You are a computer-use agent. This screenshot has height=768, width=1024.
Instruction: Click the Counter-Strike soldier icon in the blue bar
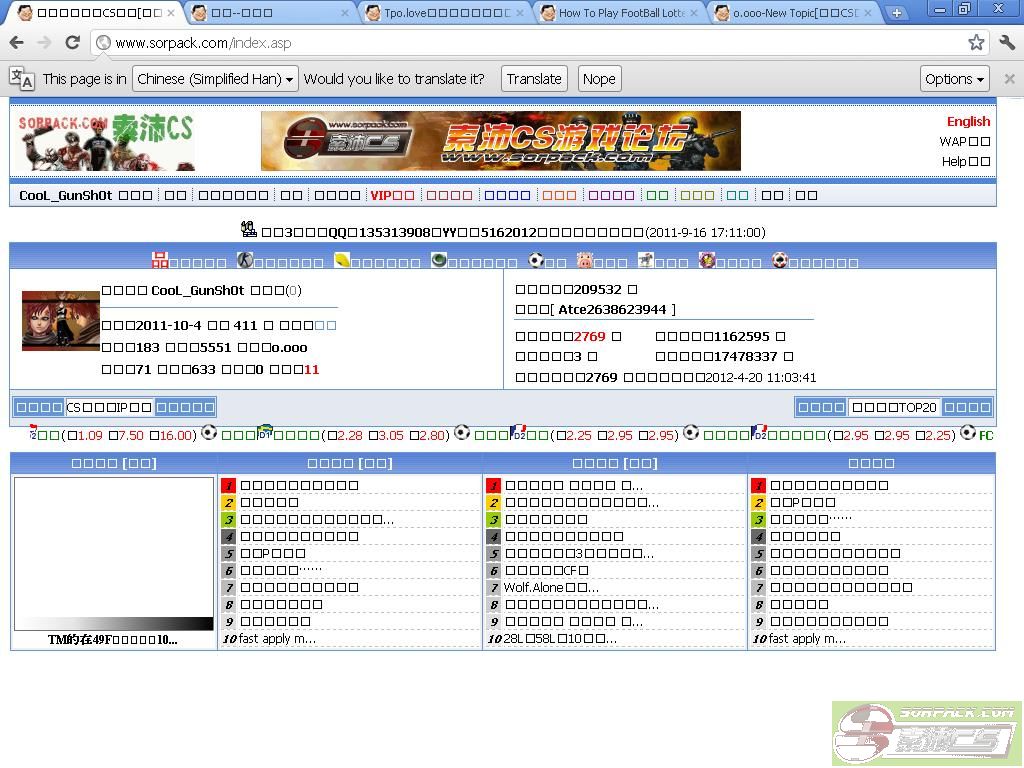[245, 261]
